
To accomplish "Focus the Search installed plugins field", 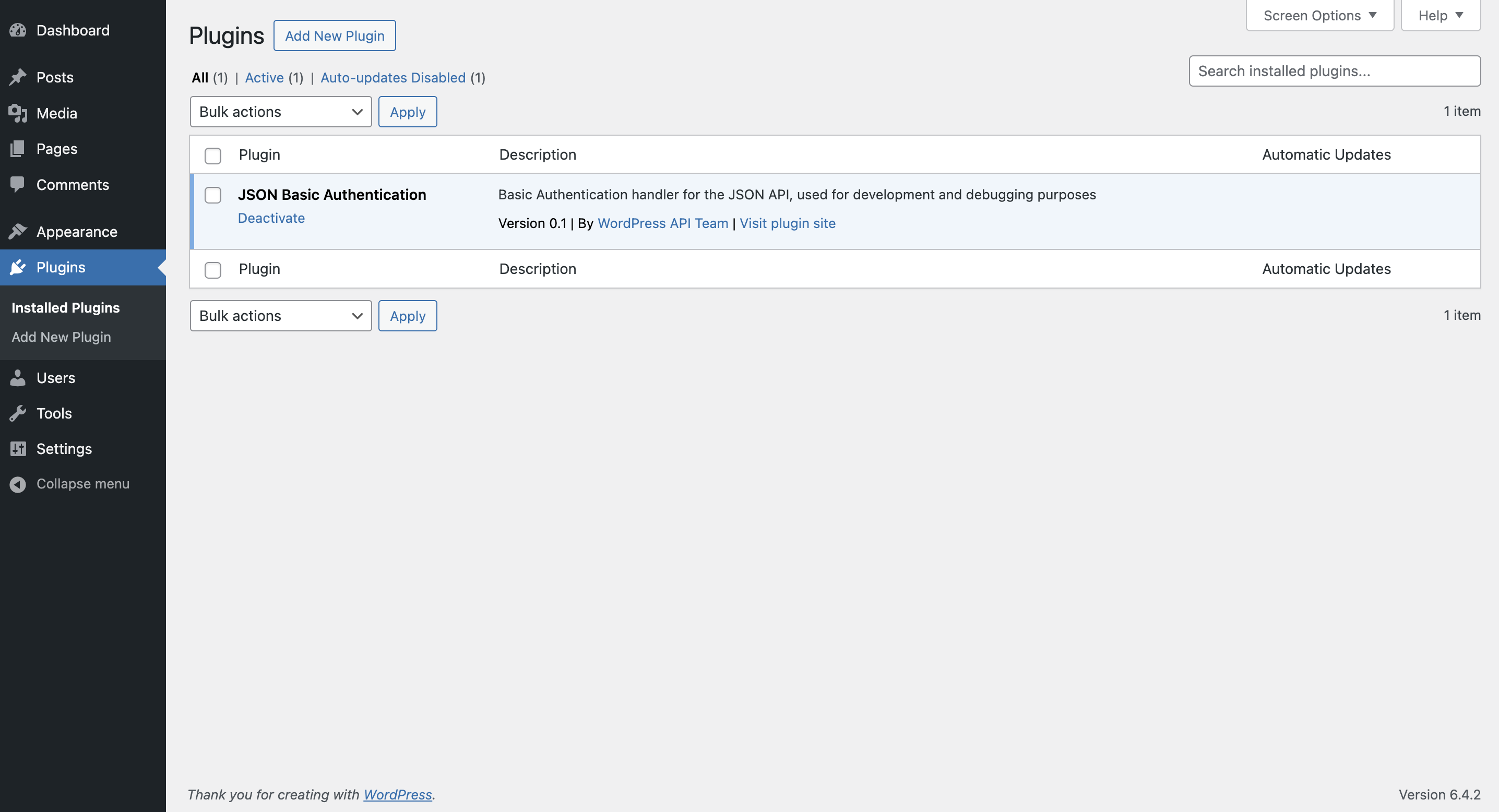I will (x=1334, y=71).
